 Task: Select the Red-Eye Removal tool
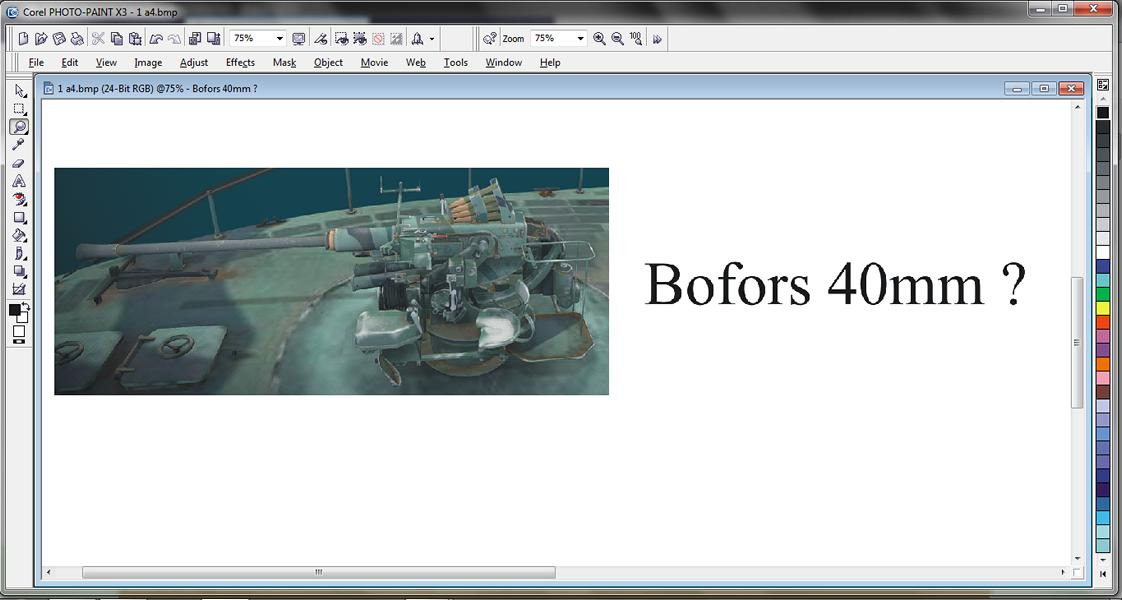[x=18, y=199]
